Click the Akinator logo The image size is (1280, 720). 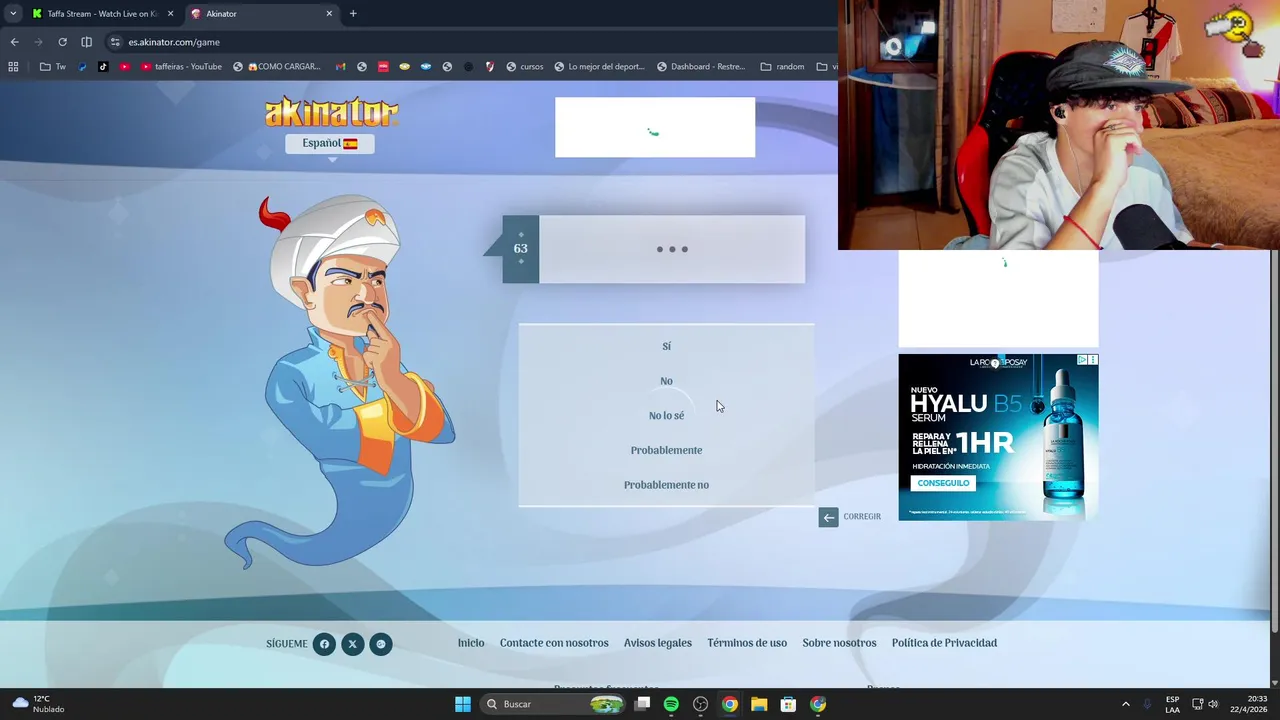pos(331,112)
